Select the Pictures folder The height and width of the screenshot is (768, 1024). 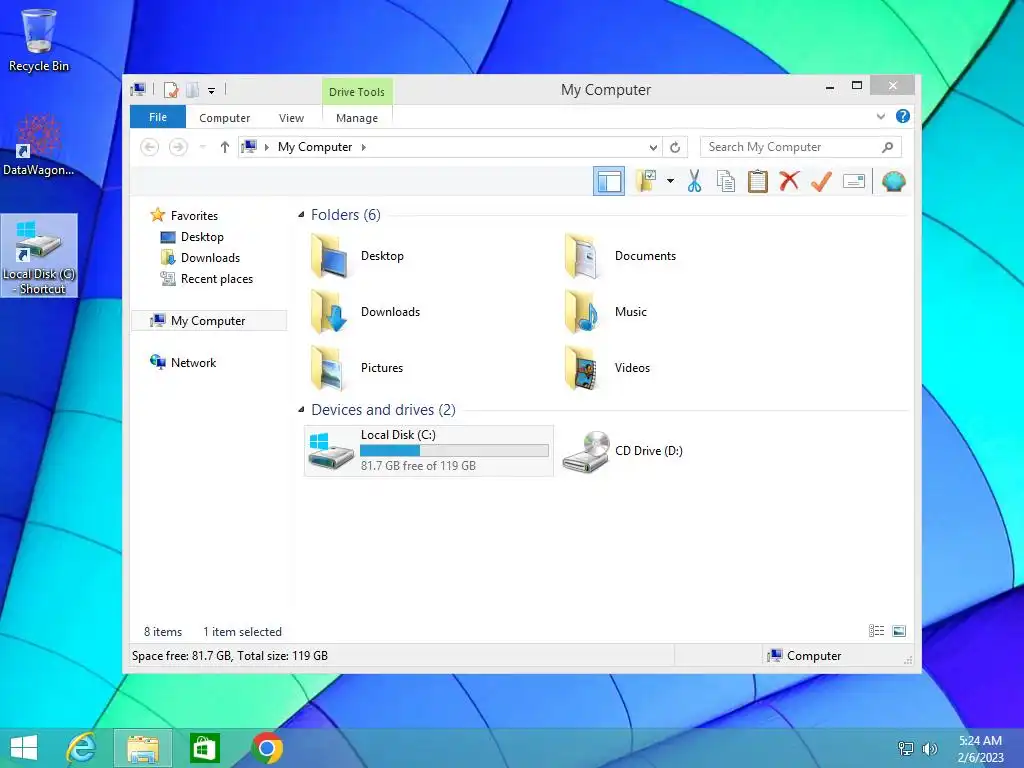pos(357,368)
